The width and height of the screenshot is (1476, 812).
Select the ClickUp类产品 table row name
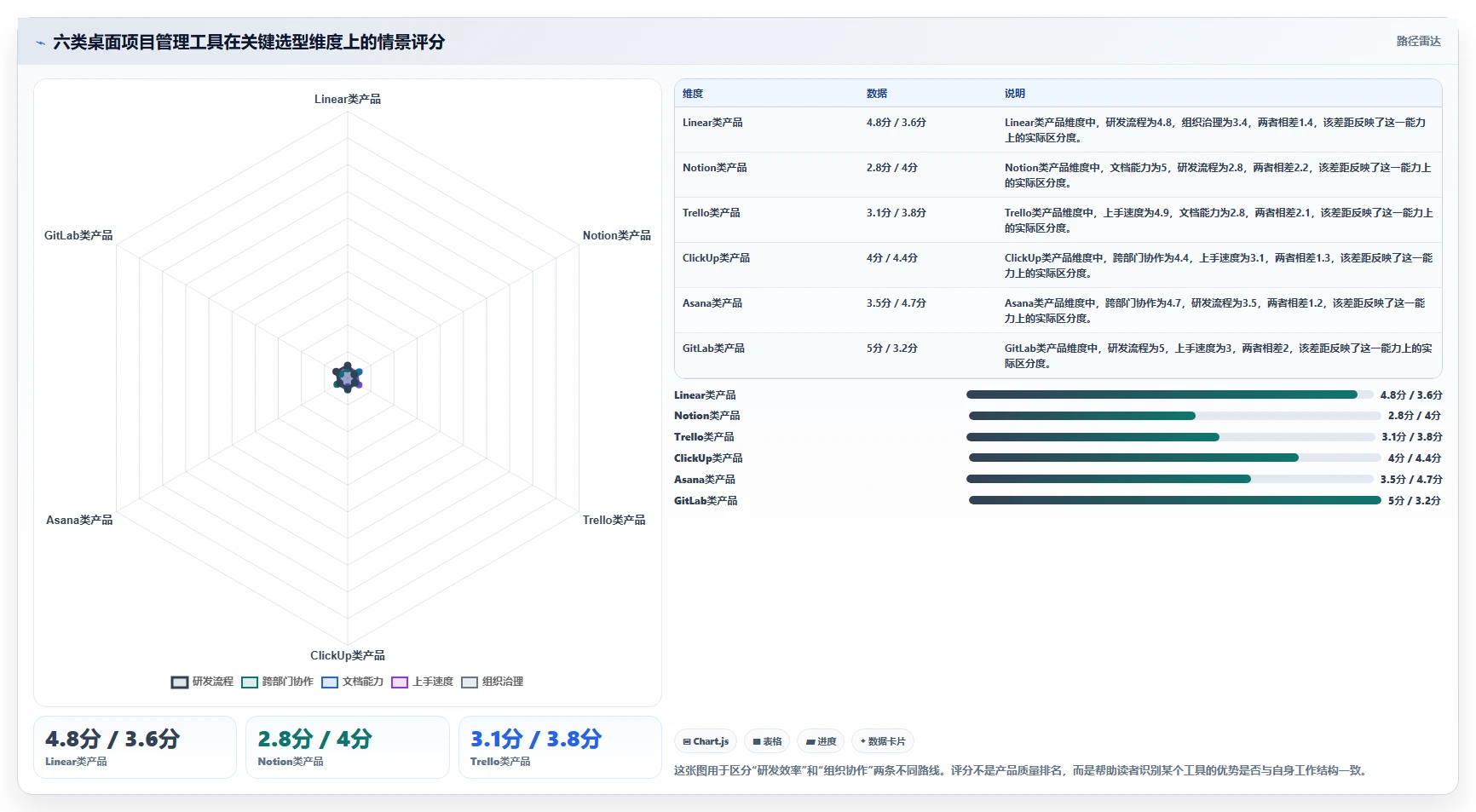pyautogui.click(x=716, y=258)
